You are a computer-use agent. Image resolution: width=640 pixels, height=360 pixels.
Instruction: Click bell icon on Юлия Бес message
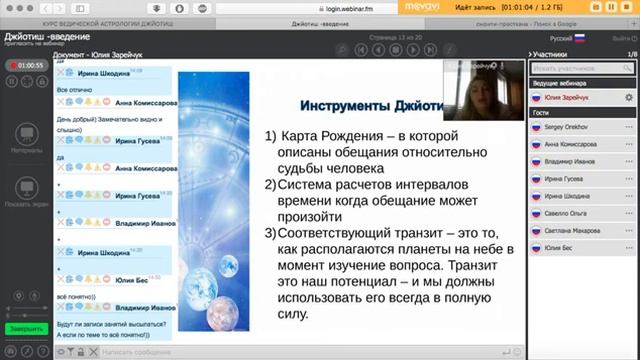88,279
